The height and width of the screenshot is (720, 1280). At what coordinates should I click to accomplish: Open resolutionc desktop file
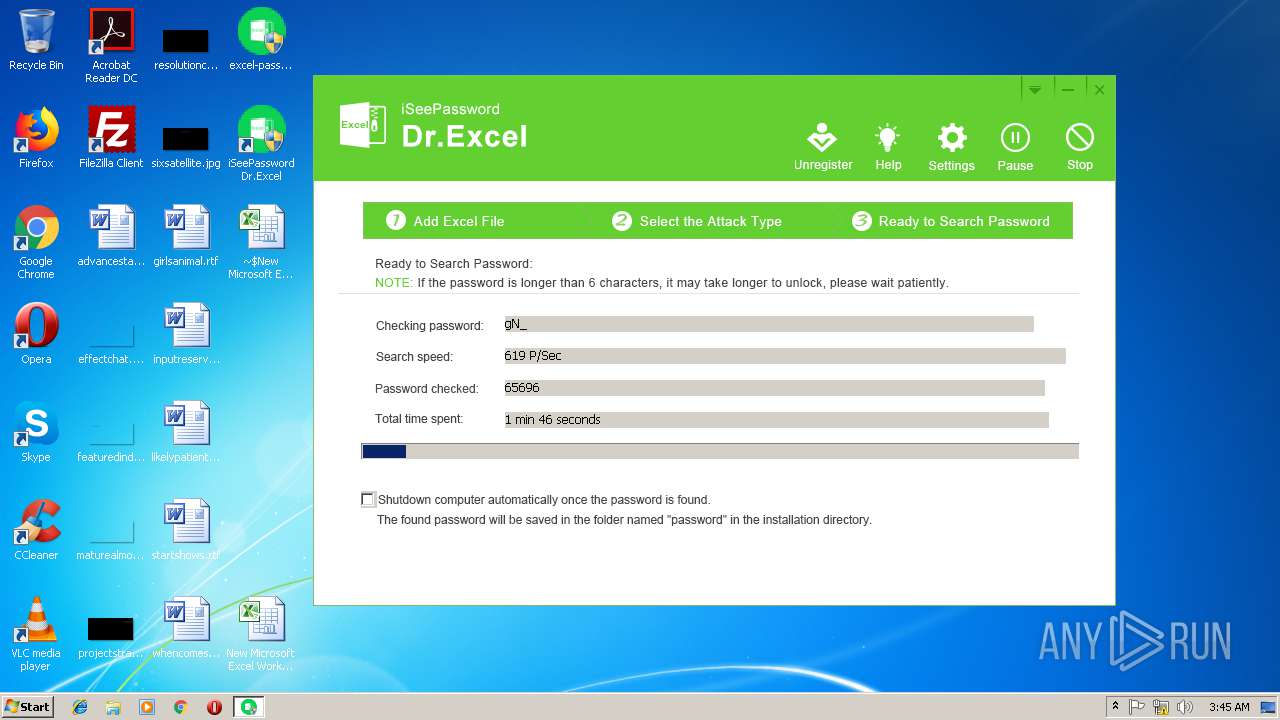point(186,48)
